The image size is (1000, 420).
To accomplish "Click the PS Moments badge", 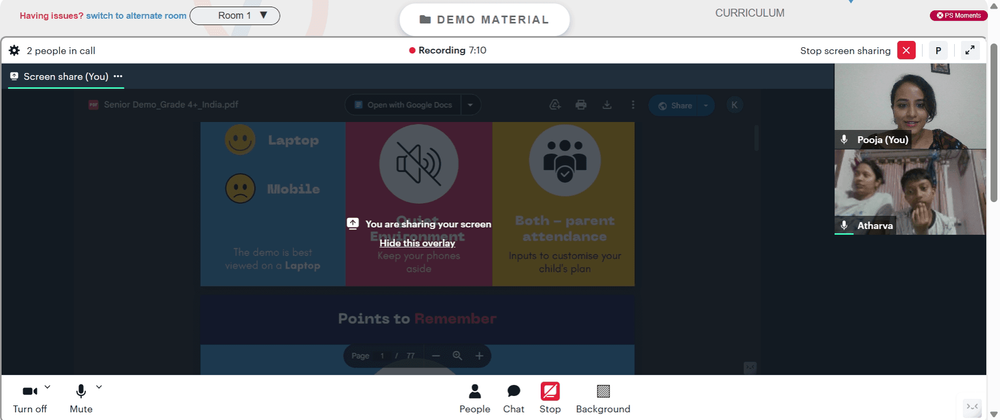I will pyautogui.click(x=959, y=15).
